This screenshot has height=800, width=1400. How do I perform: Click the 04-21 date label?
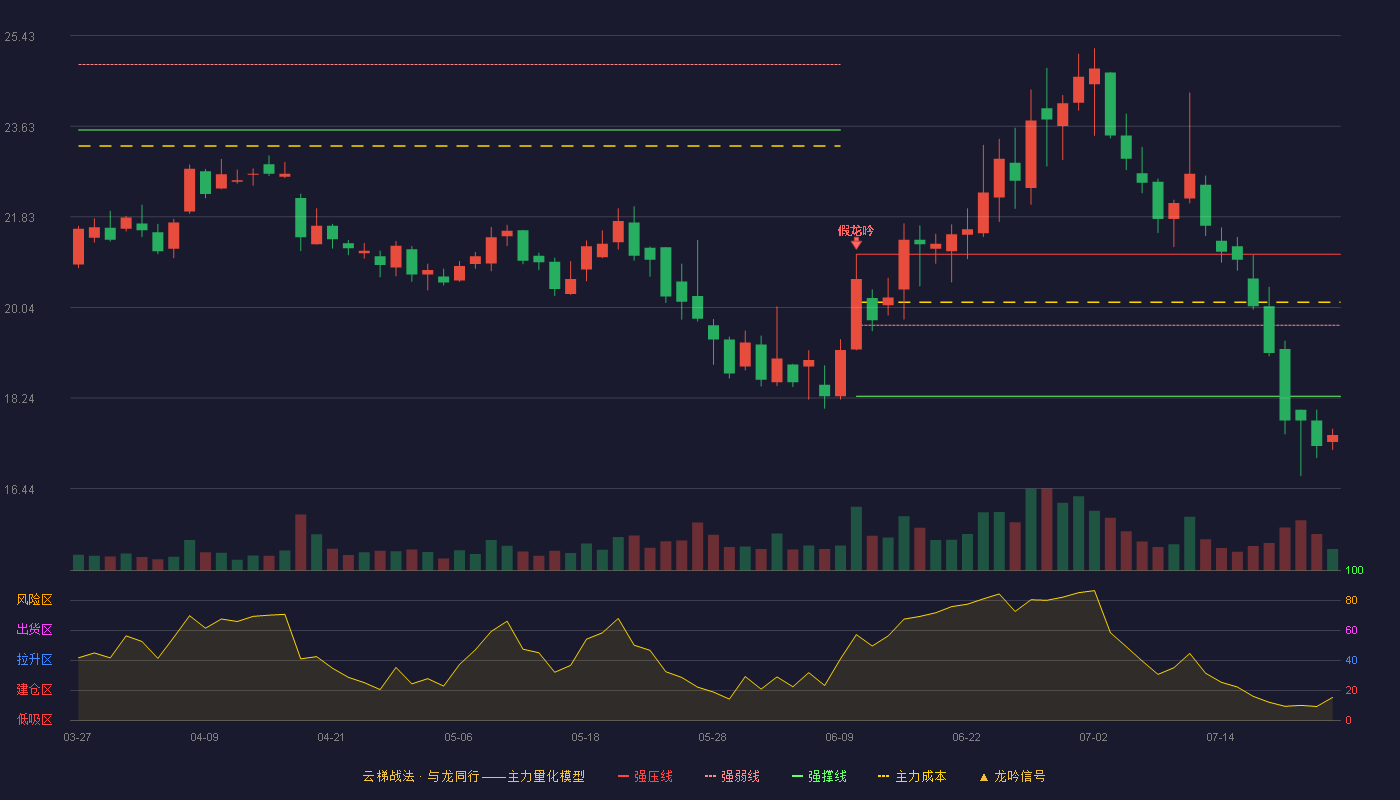point(331,737)
